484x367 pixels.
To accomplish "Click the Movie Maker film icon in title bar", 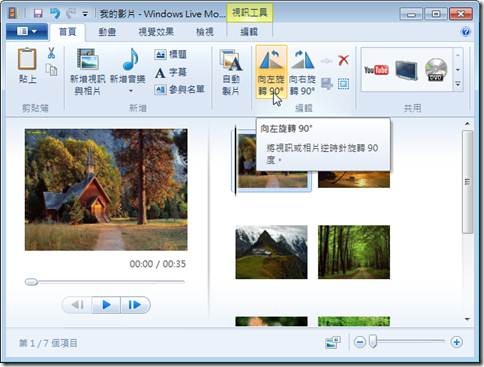I will 13,13.
